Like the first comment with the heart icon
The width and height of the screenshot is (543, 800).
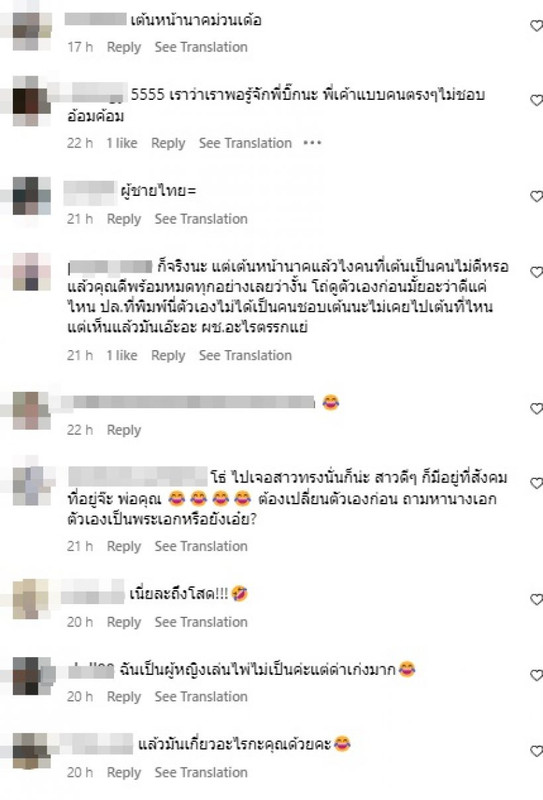pos(537,25)
